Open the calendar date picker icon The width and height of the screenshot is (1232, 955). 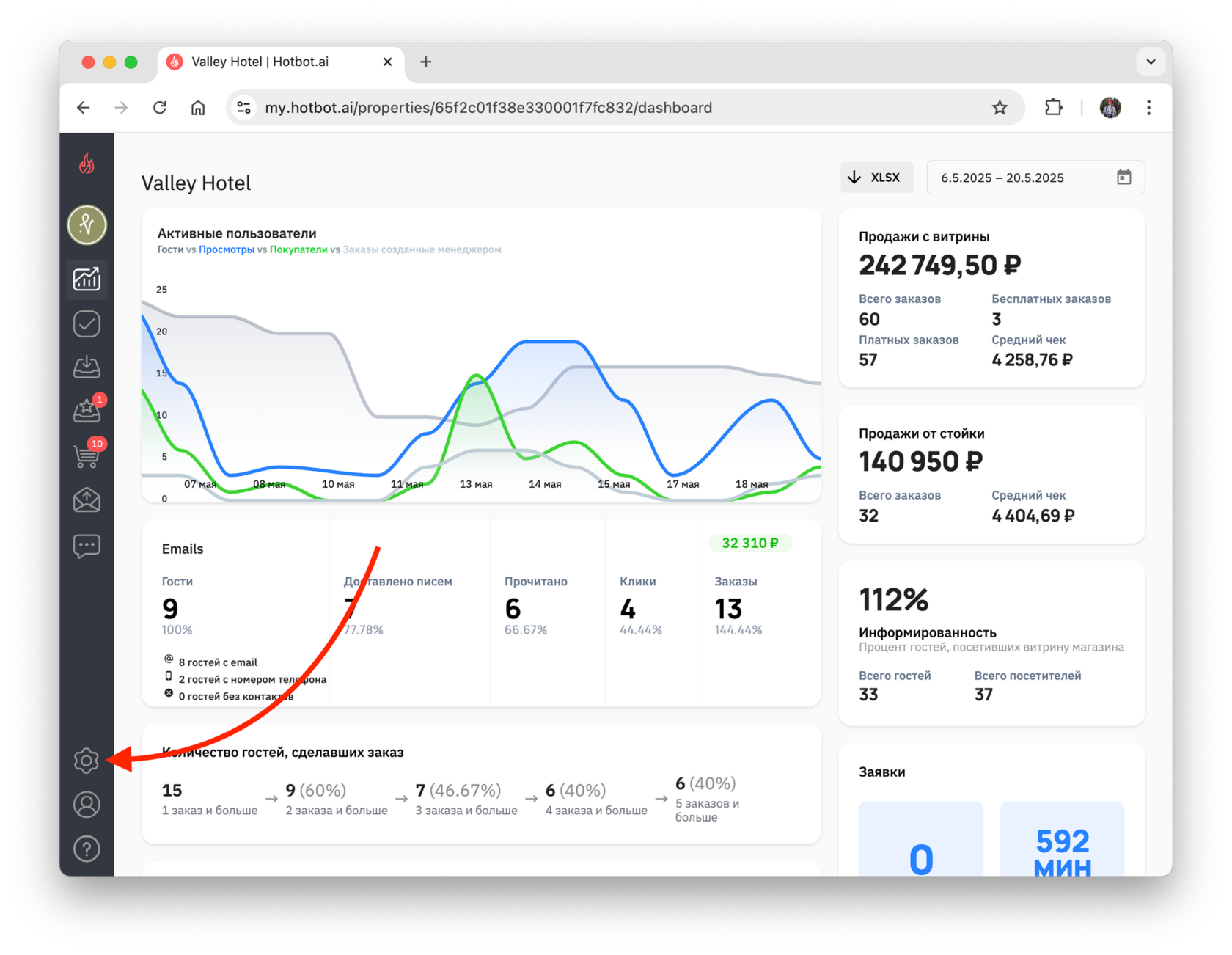[x=1123, y=178]
